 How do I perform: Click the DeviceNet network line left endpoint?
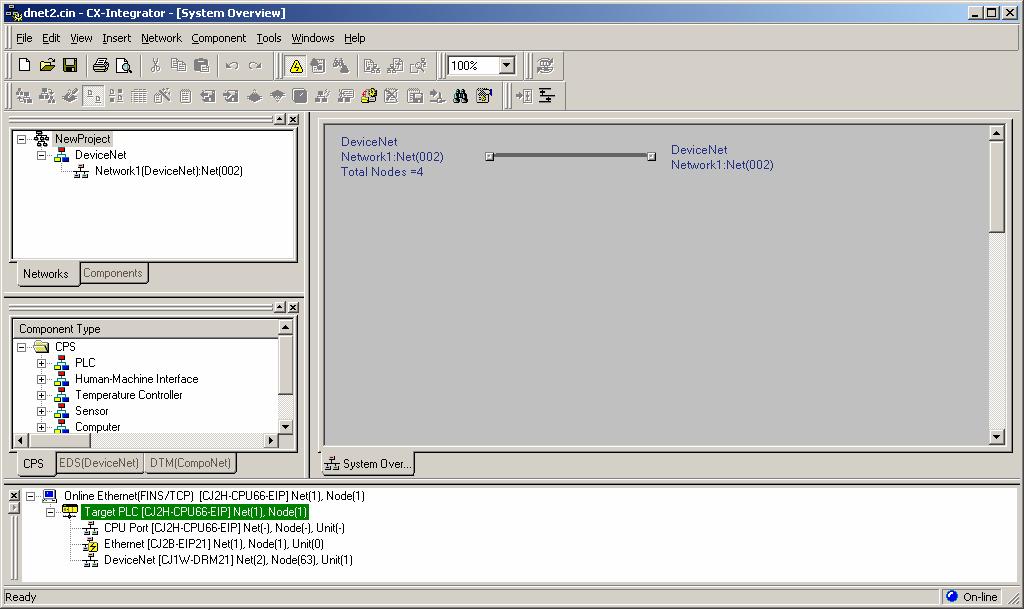[490, 157]
